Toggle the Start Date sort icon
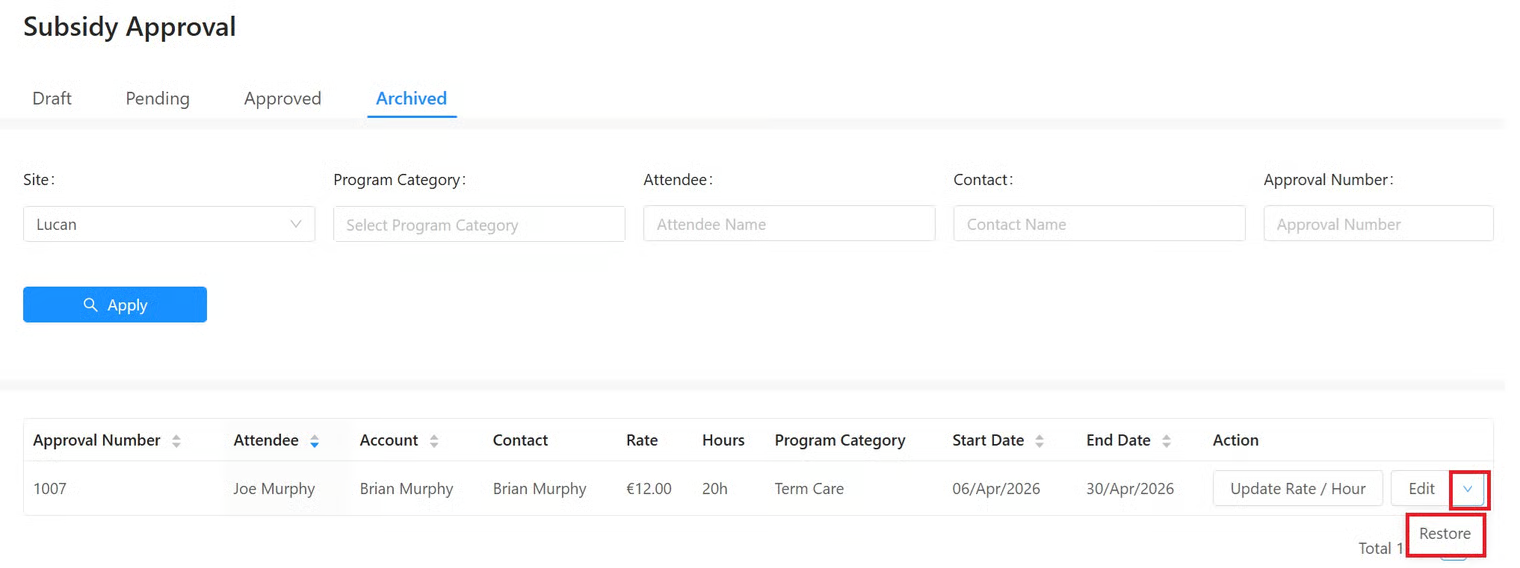This screenshot has height=568, width=1520. click(1040, 441)
